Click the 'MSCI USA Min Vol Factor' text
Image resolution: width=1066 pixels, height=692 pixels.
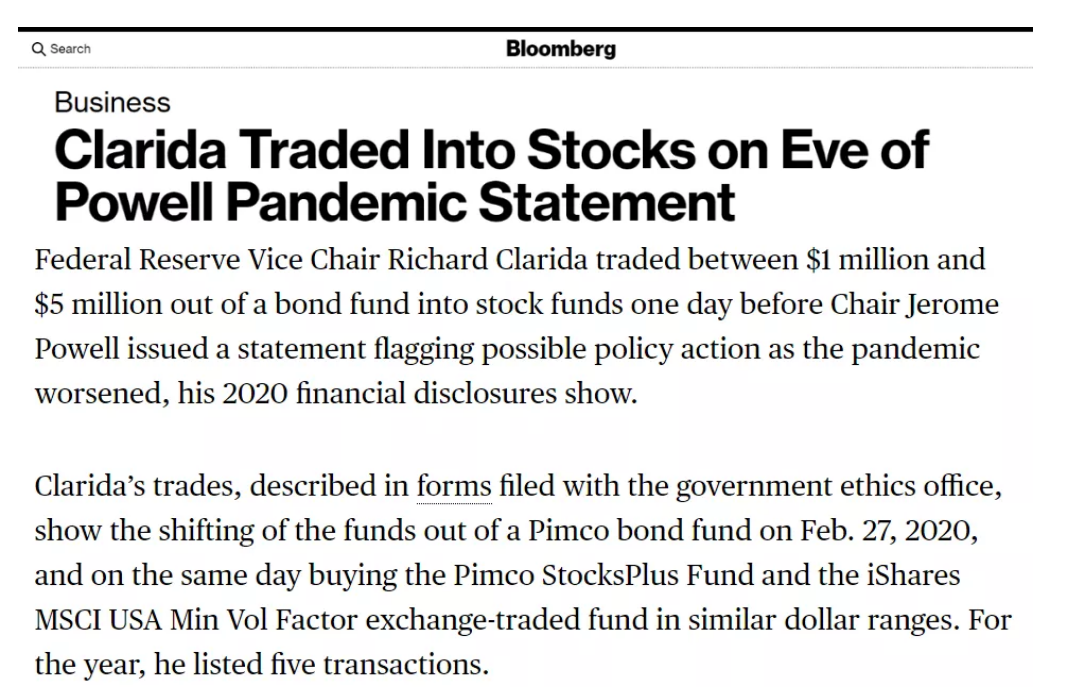pos(196,620)
